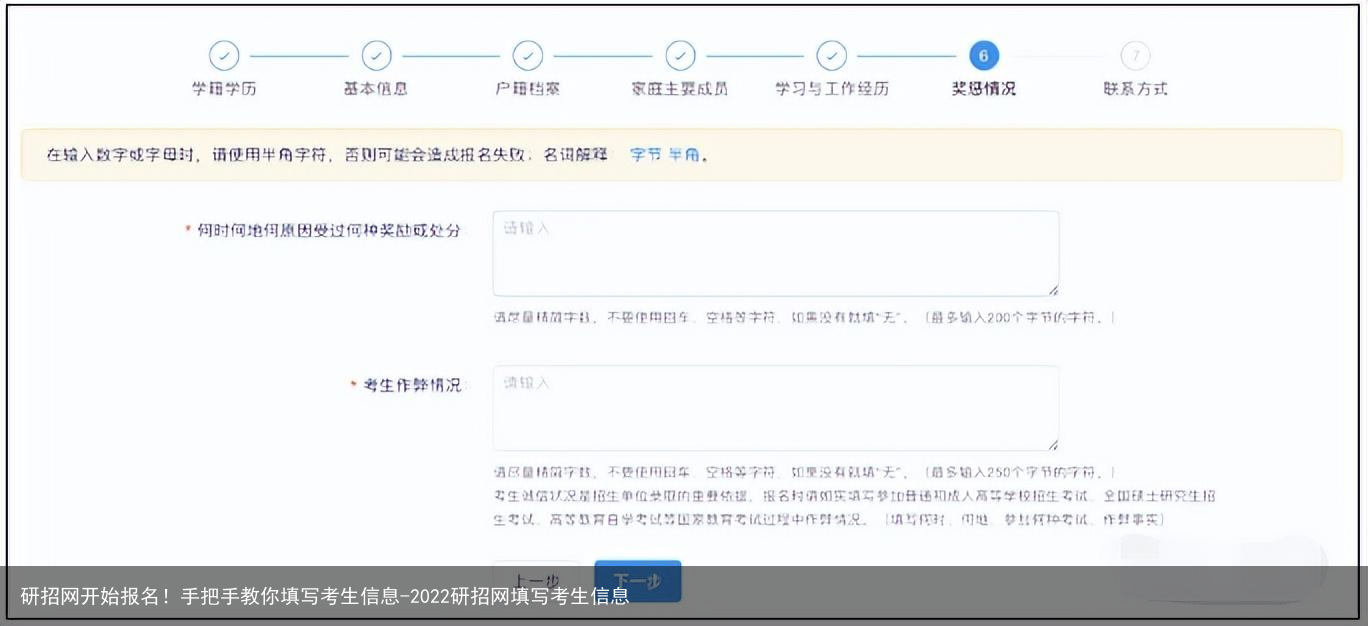Click the 家庭主要成员 checkmark icon
The image size is (1368, 626).
click(681, 56)
